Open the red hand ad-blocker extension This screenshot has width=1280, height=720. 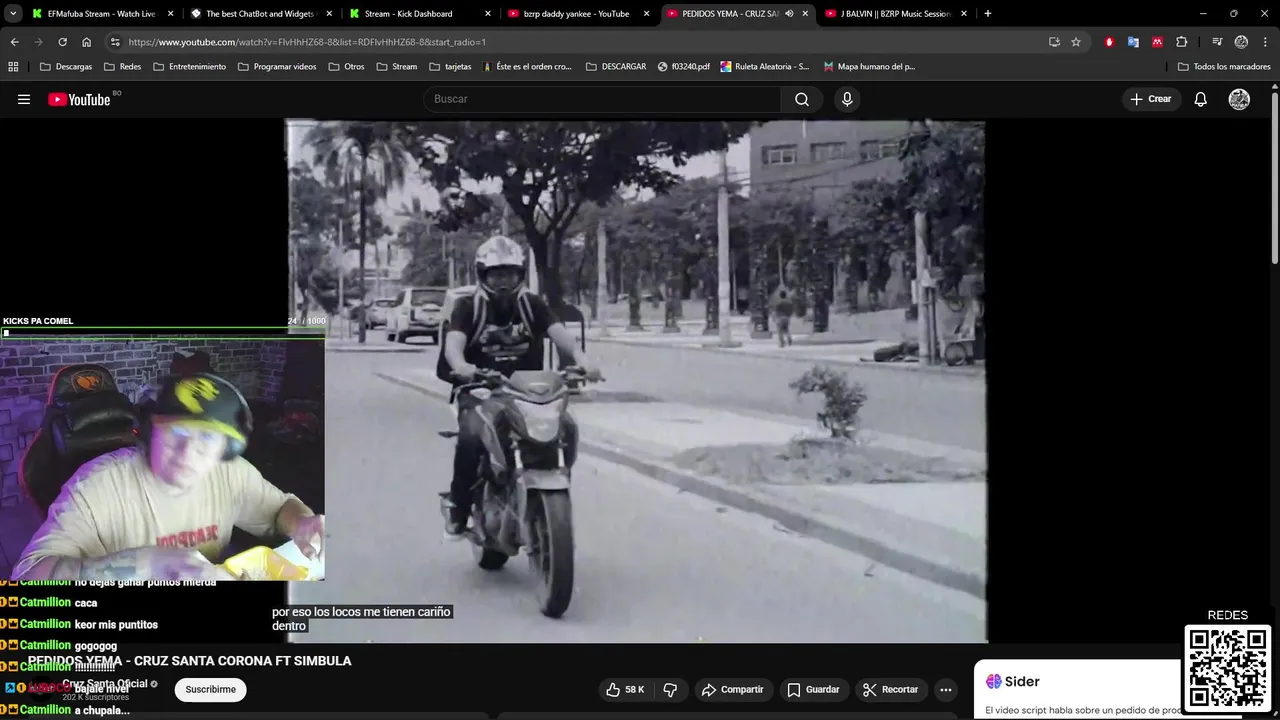point(1109,42)
